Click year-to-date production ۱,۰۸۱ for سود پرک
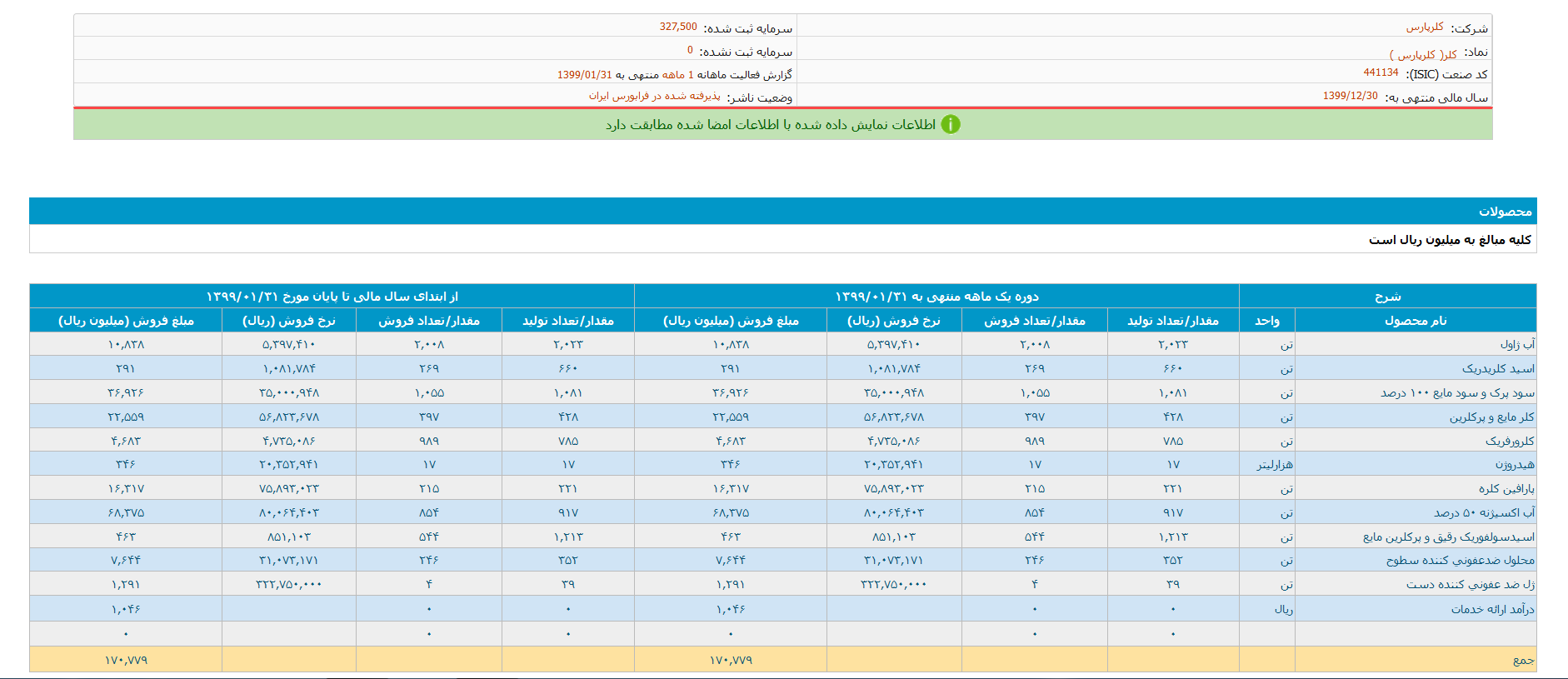 pos(568,392)
